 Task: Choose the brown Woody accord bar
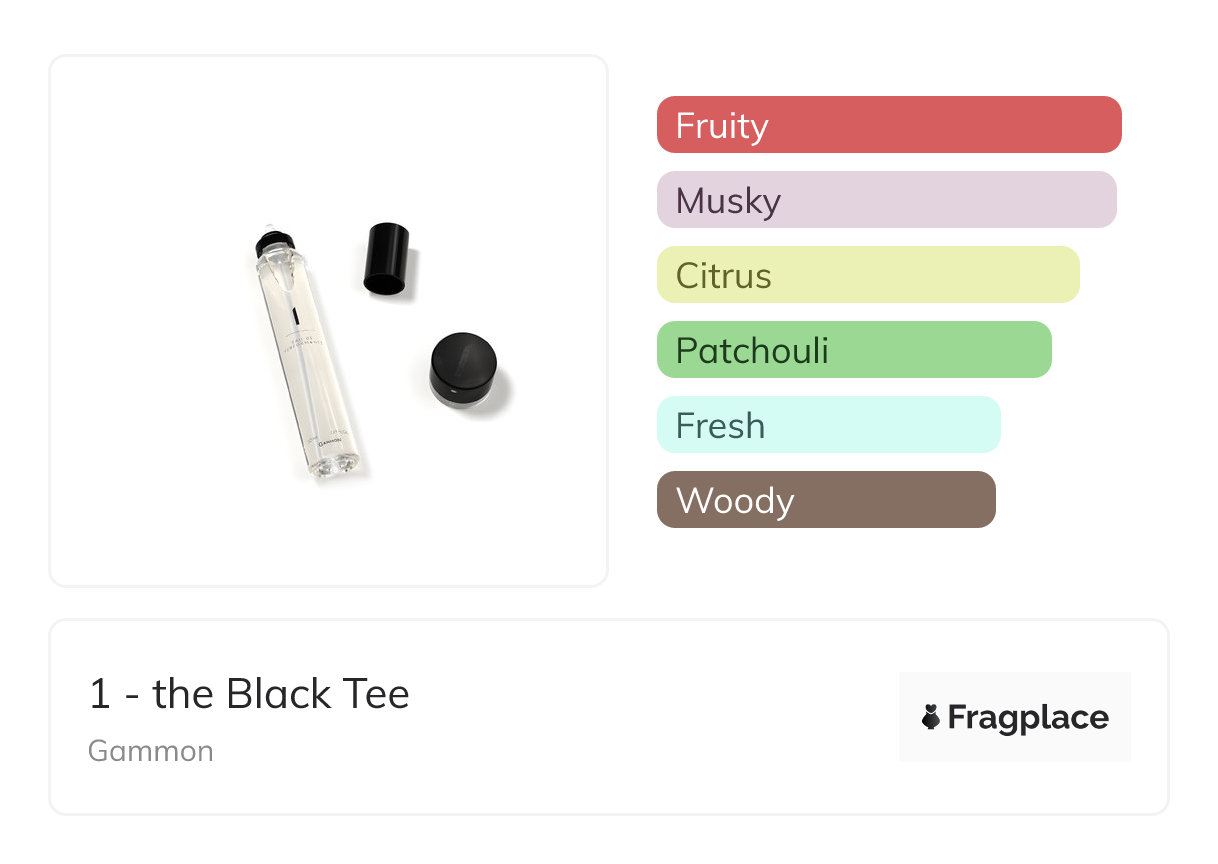[x=826, y=500]
